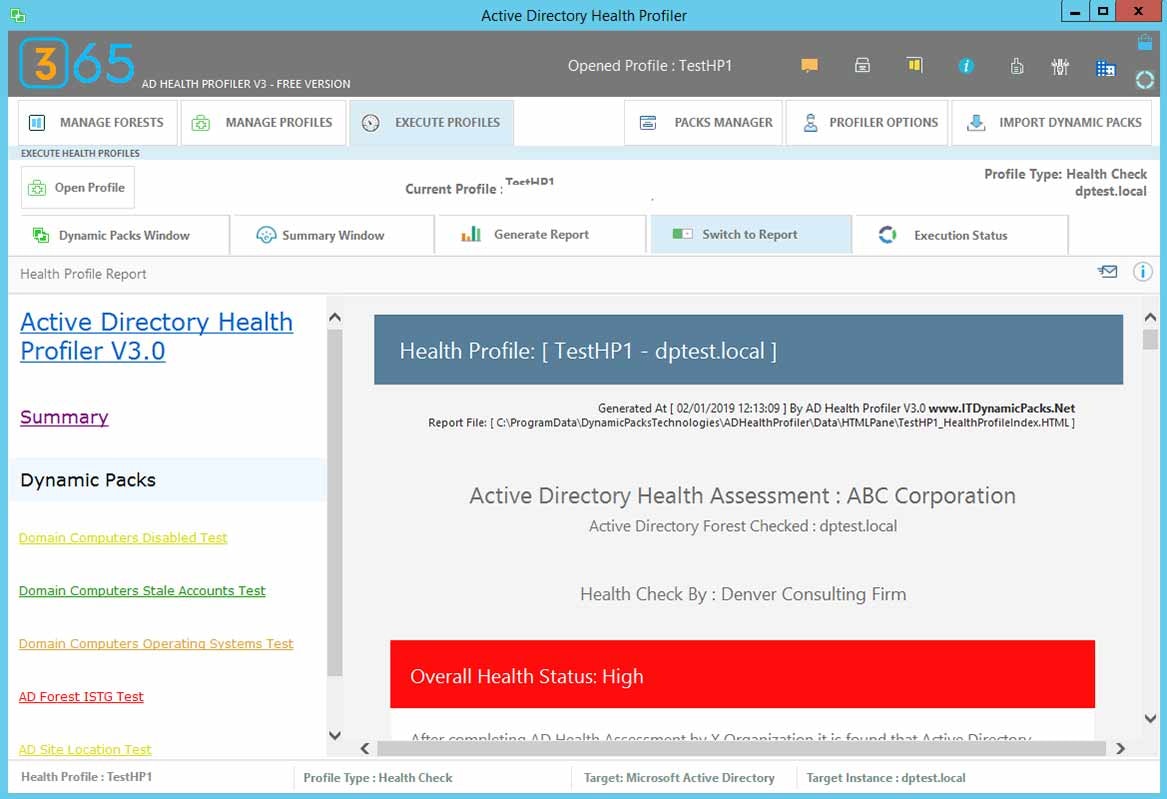Click the orange chat bubble header icon
The image size is (1167, 799).
(809, 65)
